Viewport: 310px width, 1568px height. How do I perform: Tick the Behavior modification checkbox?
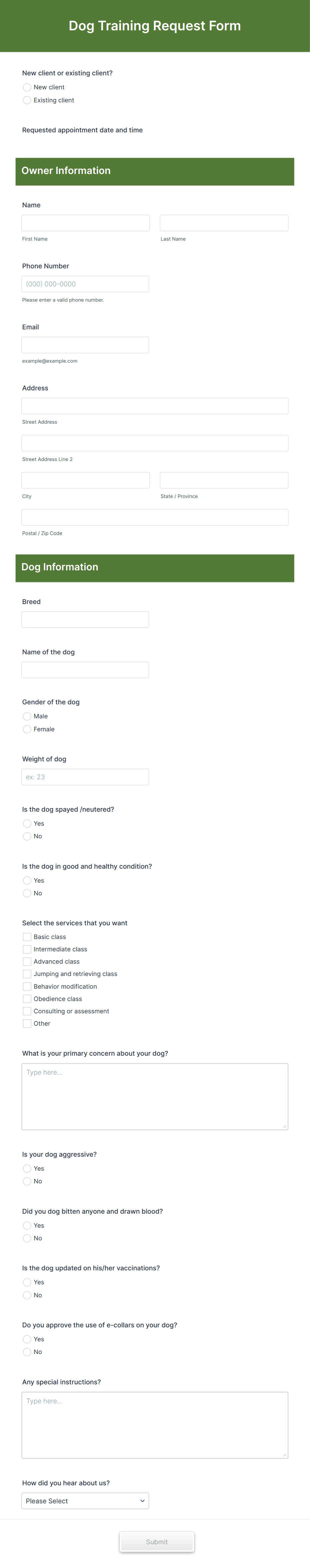(x=27, y=986)
